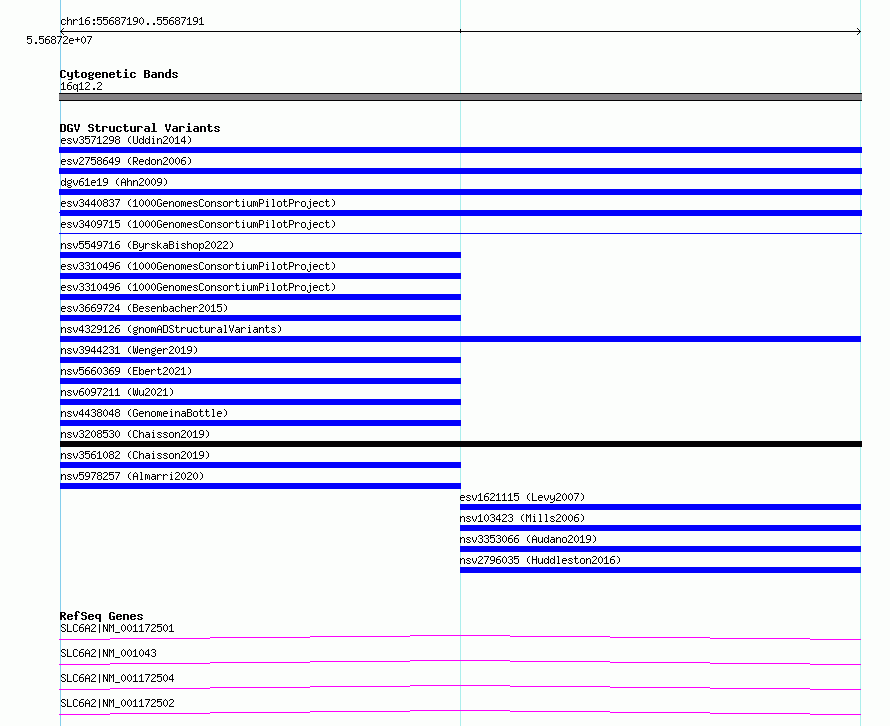Open variant esv2758649 (Redon2006)

(x=126, y=161)
